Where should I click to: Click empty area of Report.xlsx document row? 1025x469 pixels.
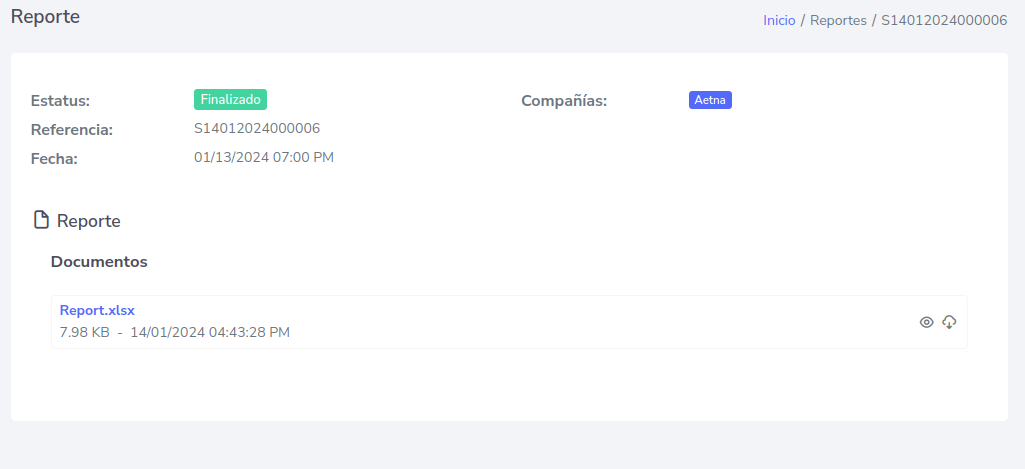pos(600,322)
